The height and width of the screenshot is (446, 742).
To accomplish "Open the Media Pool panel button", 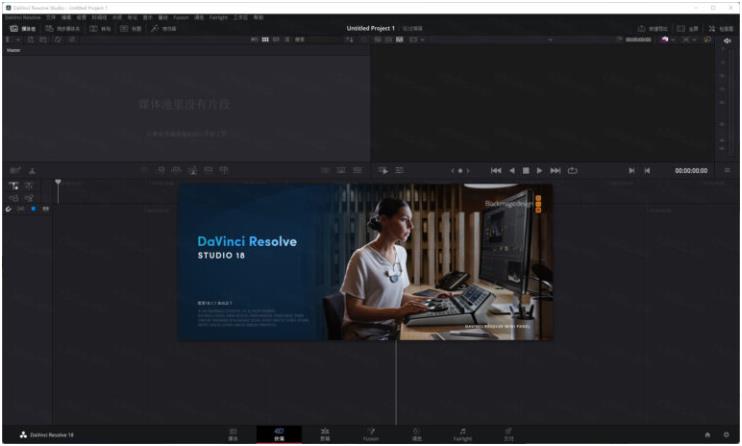I will (23, 28).
